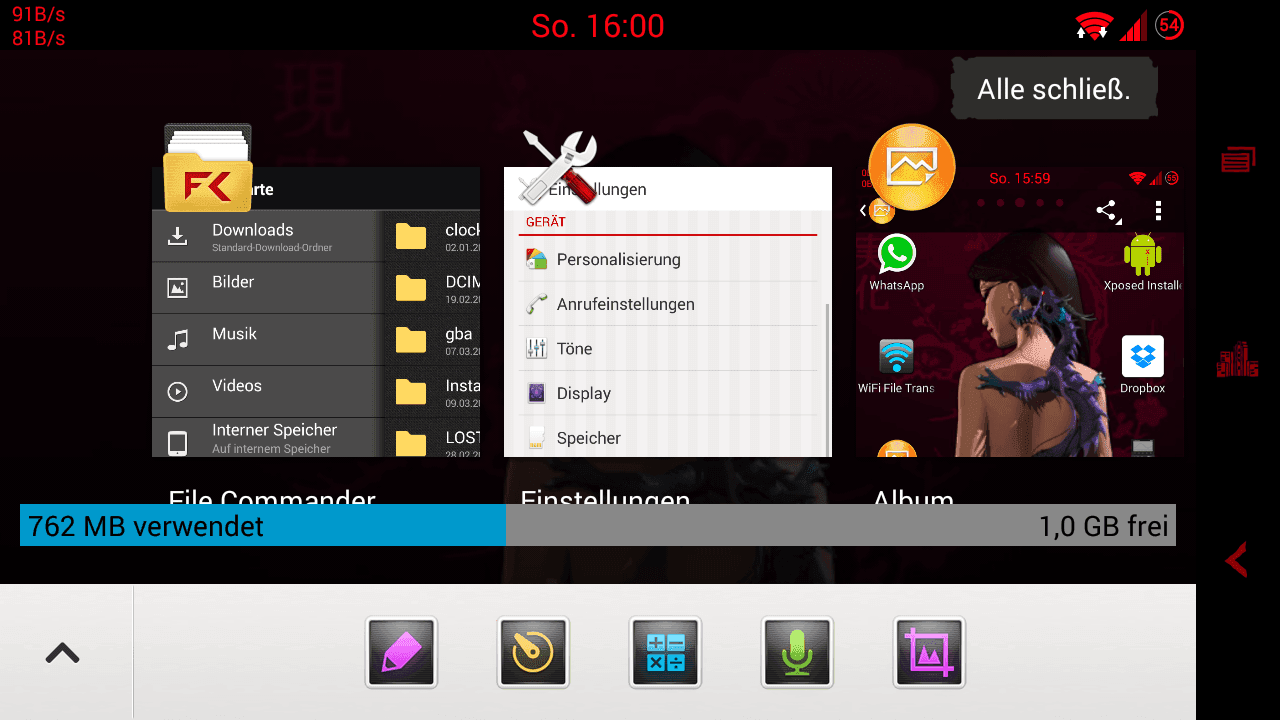Tap the share icon in Album preview
The image size is (1280, 720).
pyautogui.click(x=1107, y=211)
